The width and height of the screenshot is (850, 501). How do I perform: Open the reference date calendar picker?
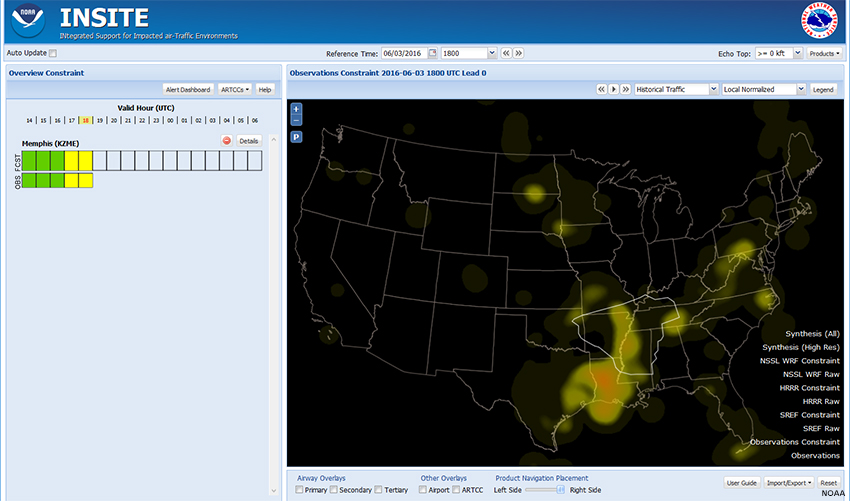coord(433,53)
